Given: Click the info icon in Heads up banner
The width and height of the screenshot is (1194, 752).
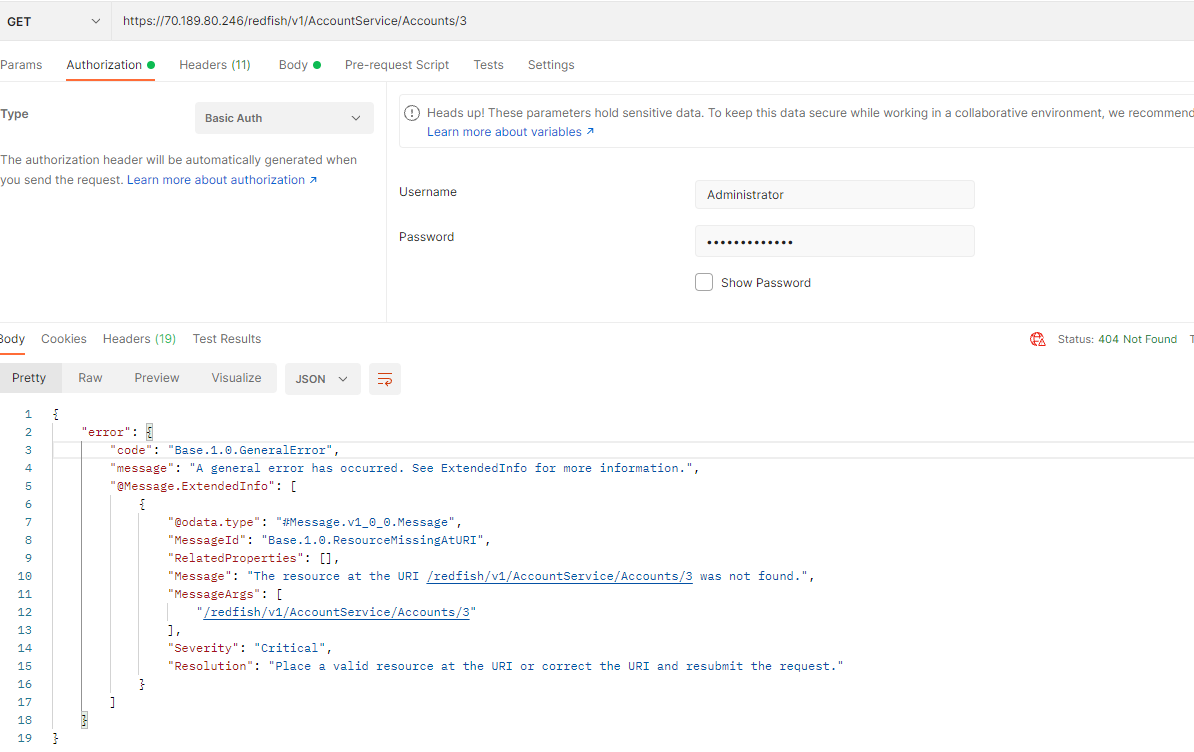Looking at the screenshot, I should [412, 113].
